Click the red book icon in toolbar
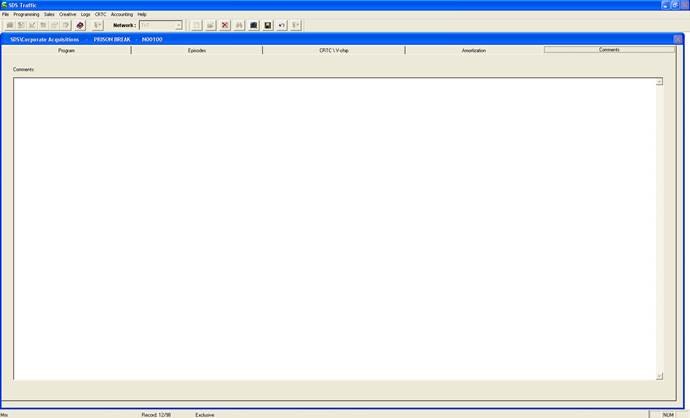The width and height of the screenshot is (690, 418). tap(80, 25)
